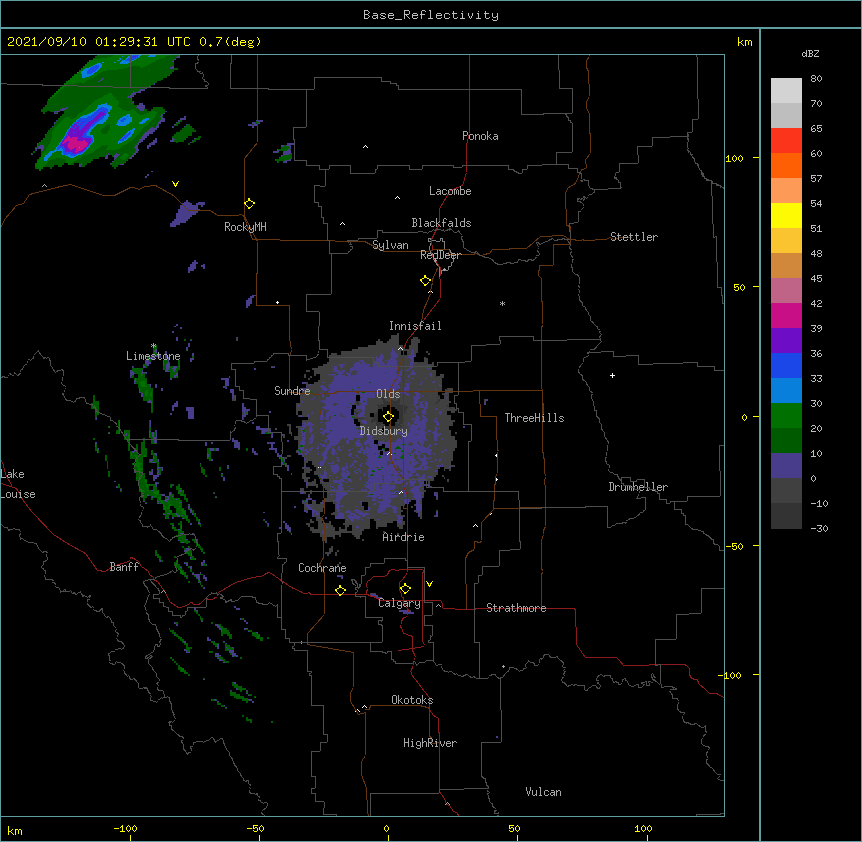Screen dimensions: 862x842
Task: Click the RedDeer city label
Action: click(440, 255)
